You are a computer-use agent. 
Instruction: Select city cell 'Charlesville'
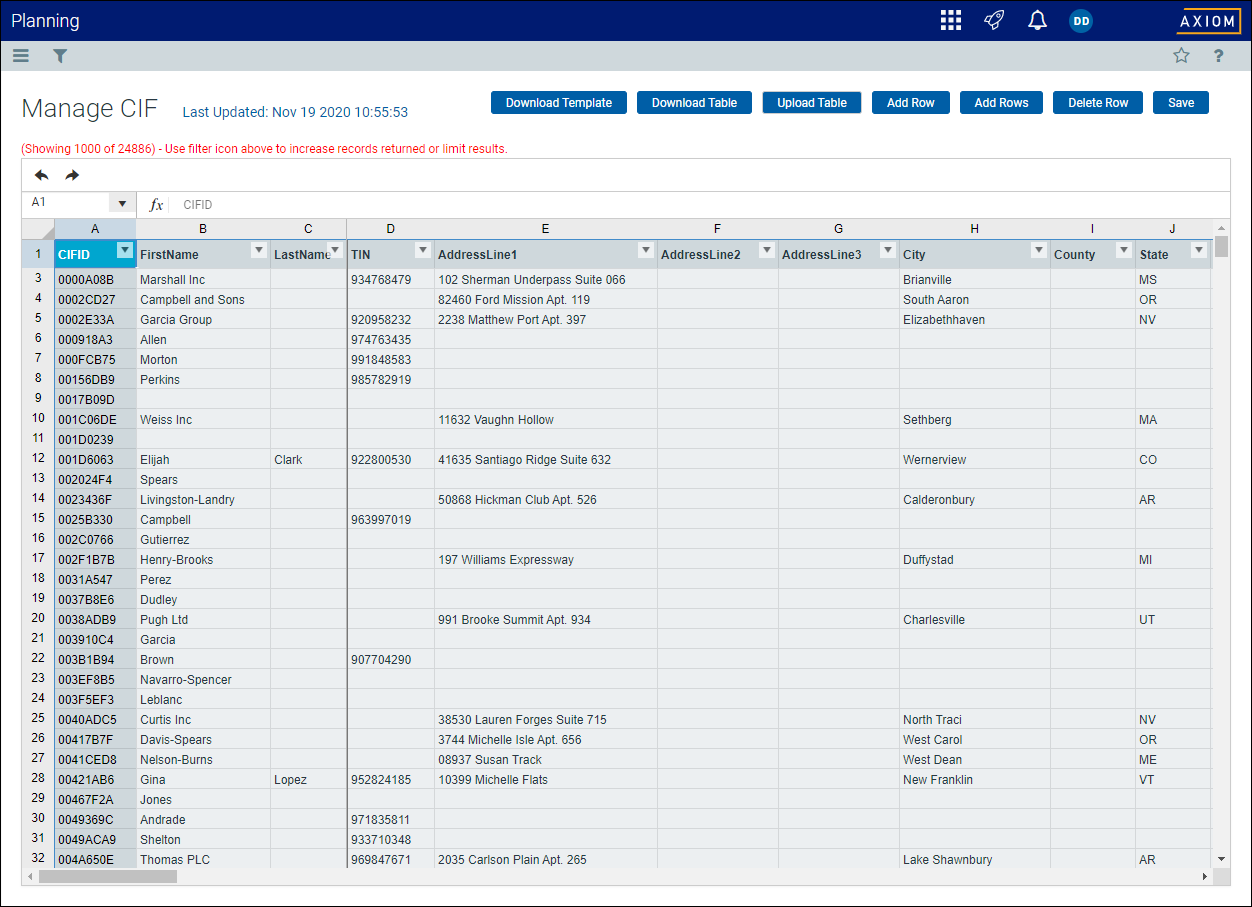975,619
